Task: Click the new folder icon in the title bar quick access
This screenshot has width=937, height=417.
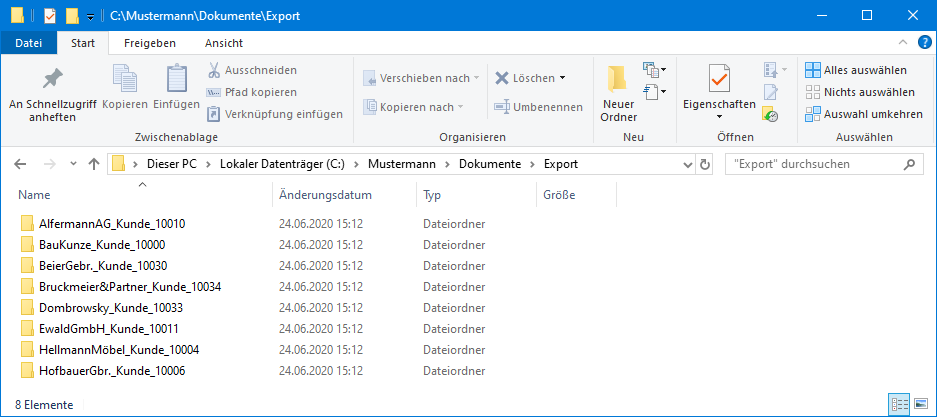Action: coord(72,16)
